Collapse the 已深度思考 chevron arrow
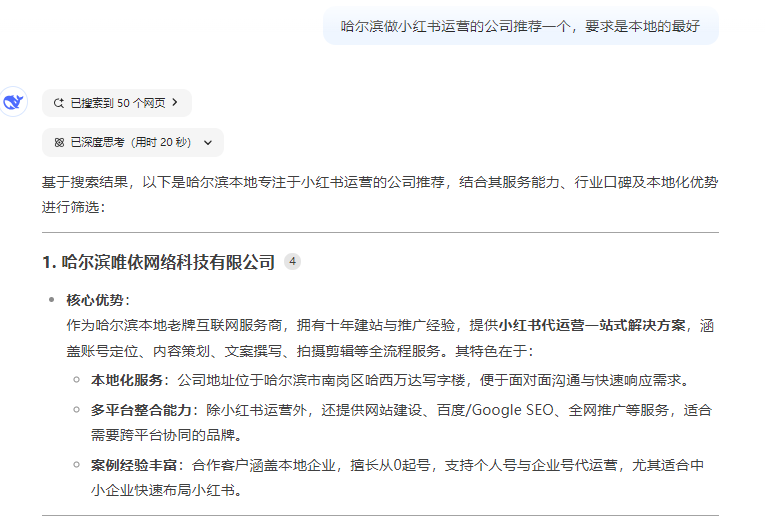Viewport: 765px width, 520px height. 207,143
